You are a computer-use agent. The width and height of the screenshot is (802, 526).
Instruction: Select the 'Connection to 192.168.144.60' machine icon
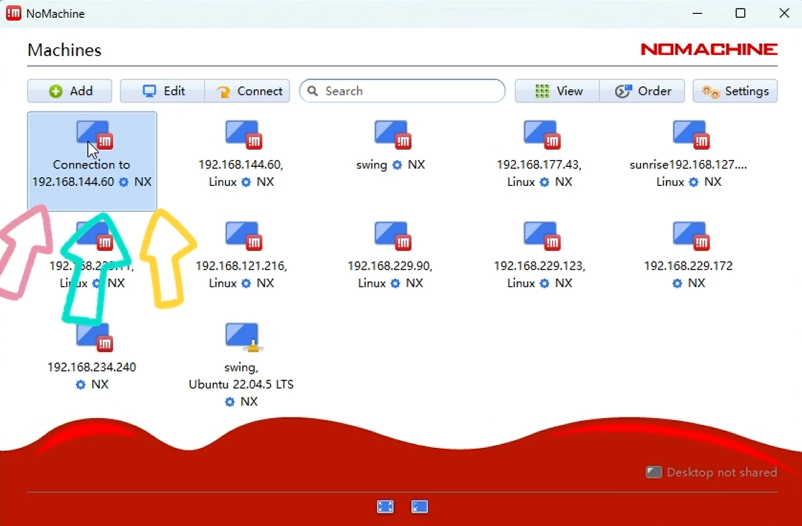point(95,135)
